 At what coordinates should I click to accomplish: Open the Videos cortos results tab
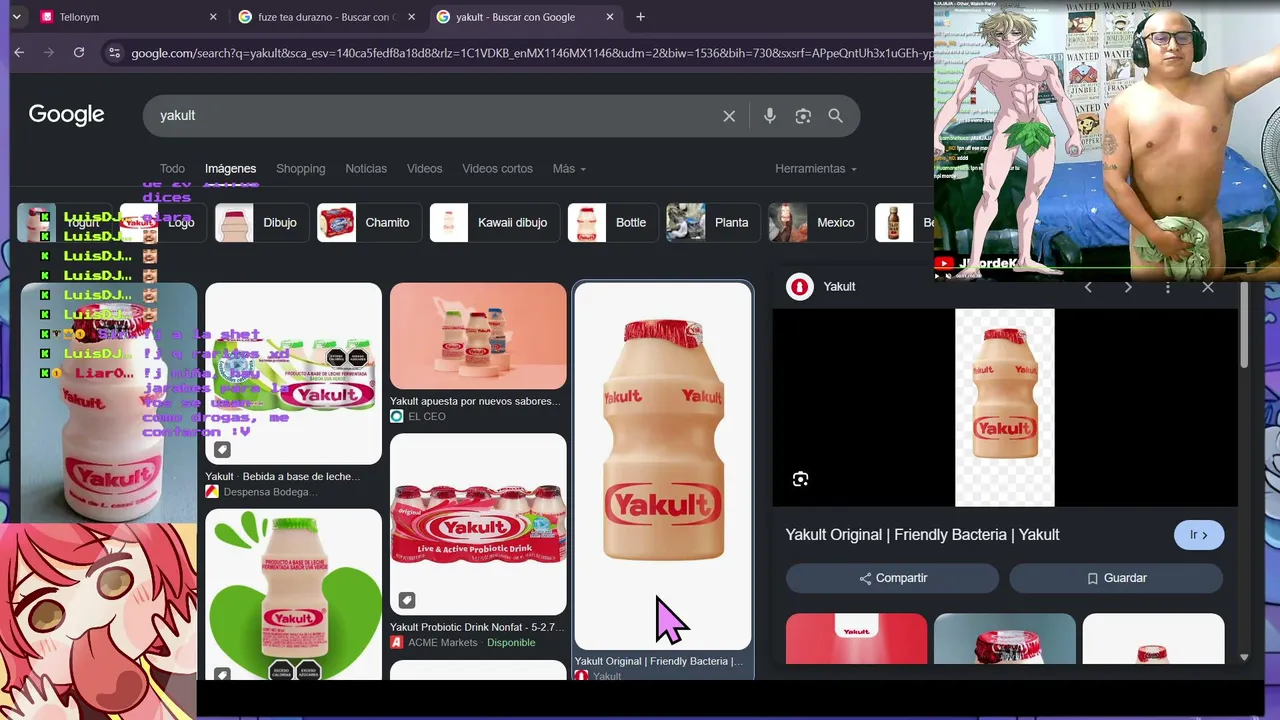497,169
